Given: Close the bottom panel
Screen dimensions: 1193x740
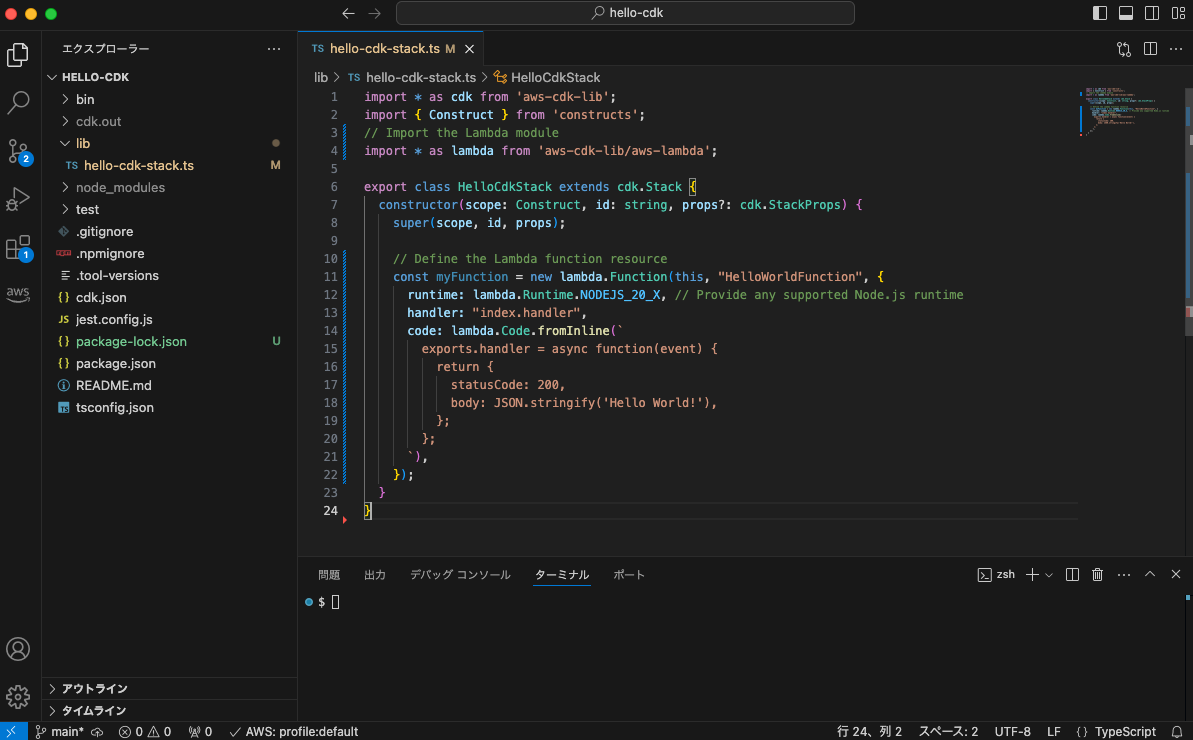Looking at the screenshot, I should click(x=1176, y=574).
